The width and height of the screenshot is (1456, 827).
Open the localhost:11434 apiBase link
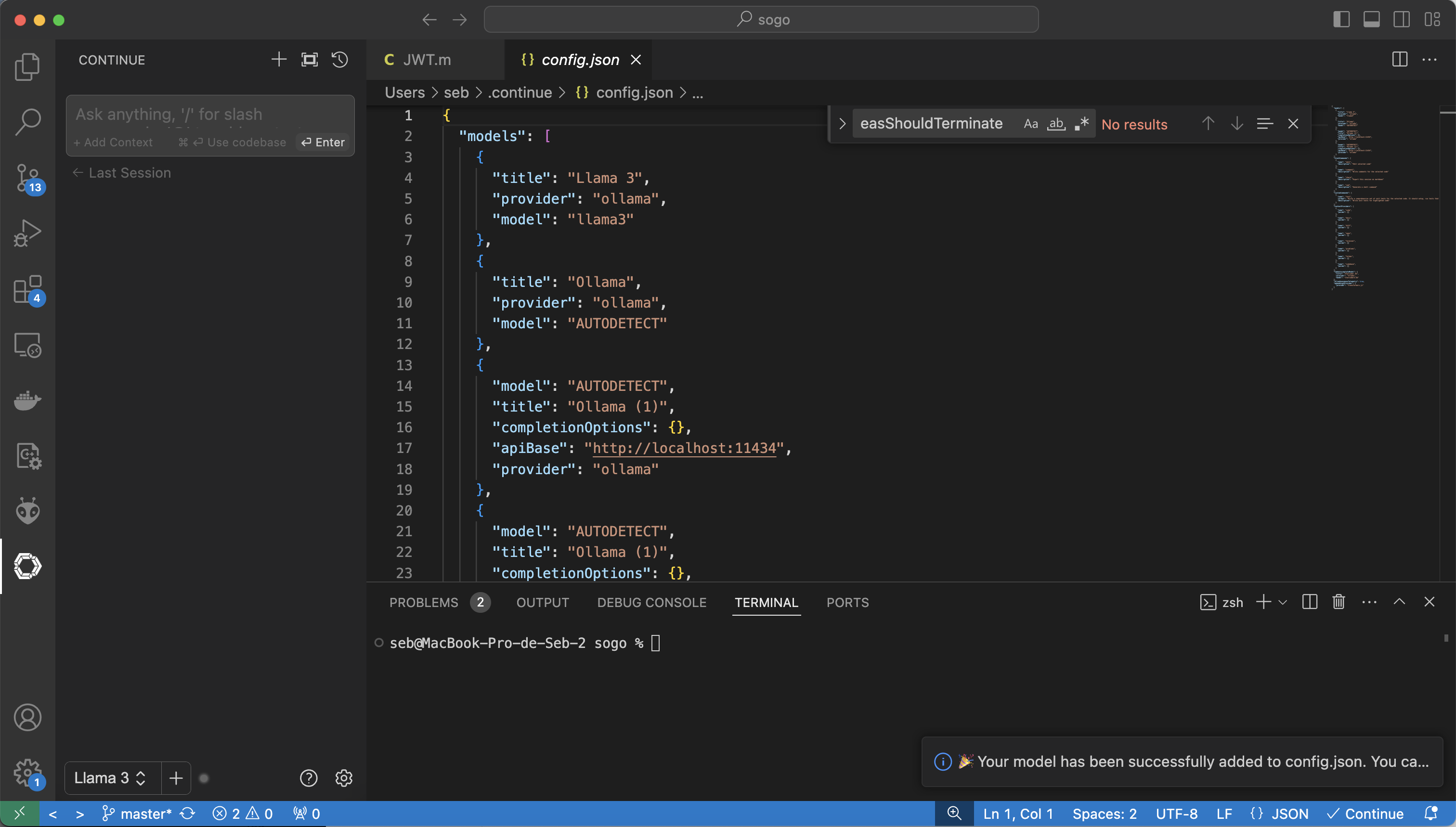684,448
